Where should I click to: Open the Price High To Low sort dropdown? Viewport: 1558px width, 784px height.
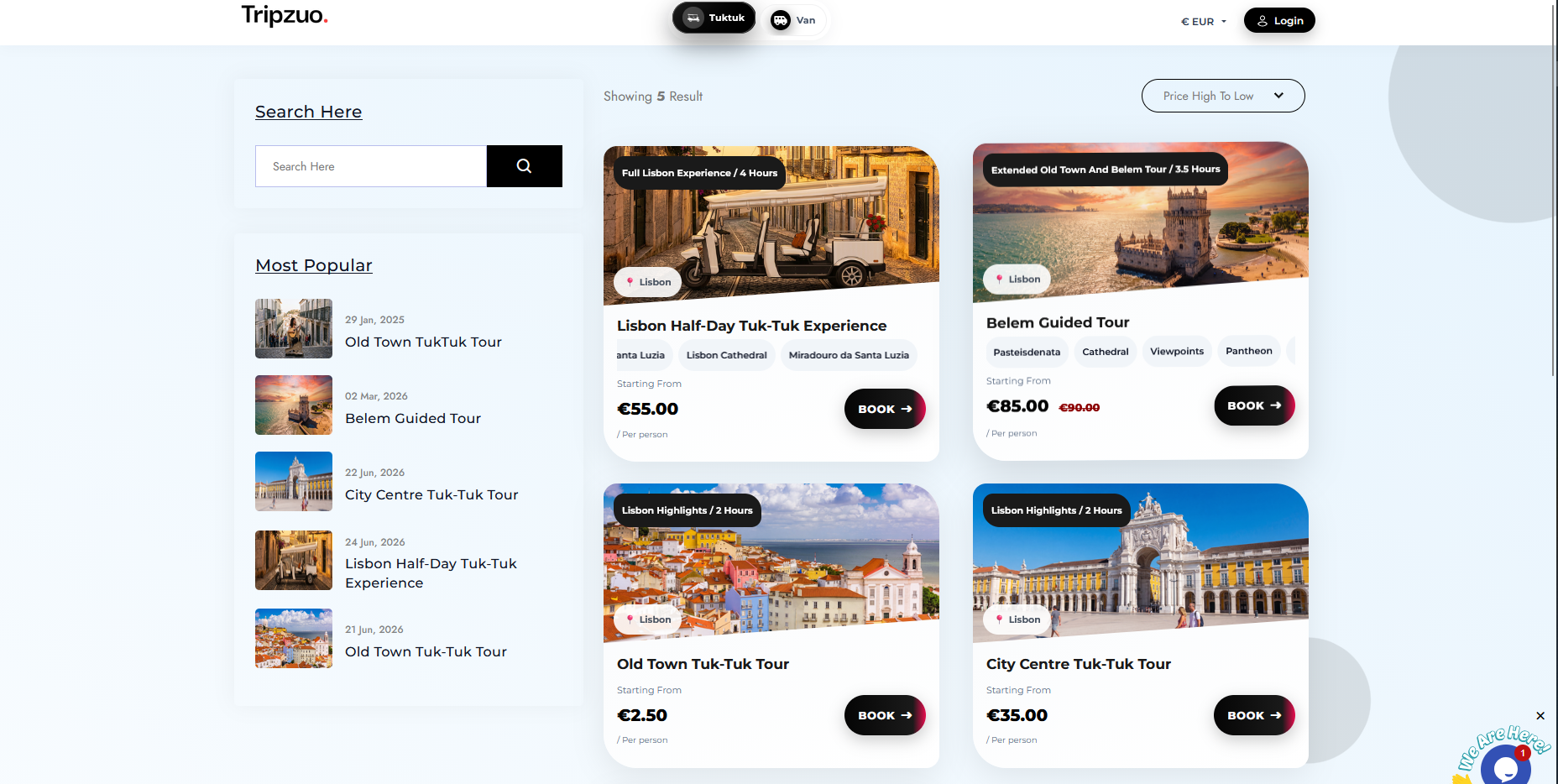click(1223, 96)
